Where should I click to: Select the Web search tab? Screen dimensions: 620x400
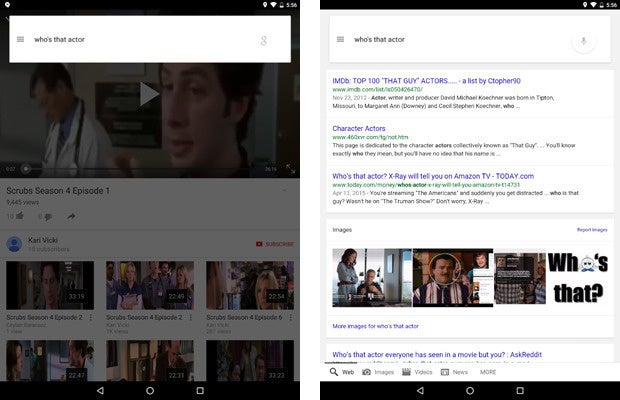click(x=342, y=372)
